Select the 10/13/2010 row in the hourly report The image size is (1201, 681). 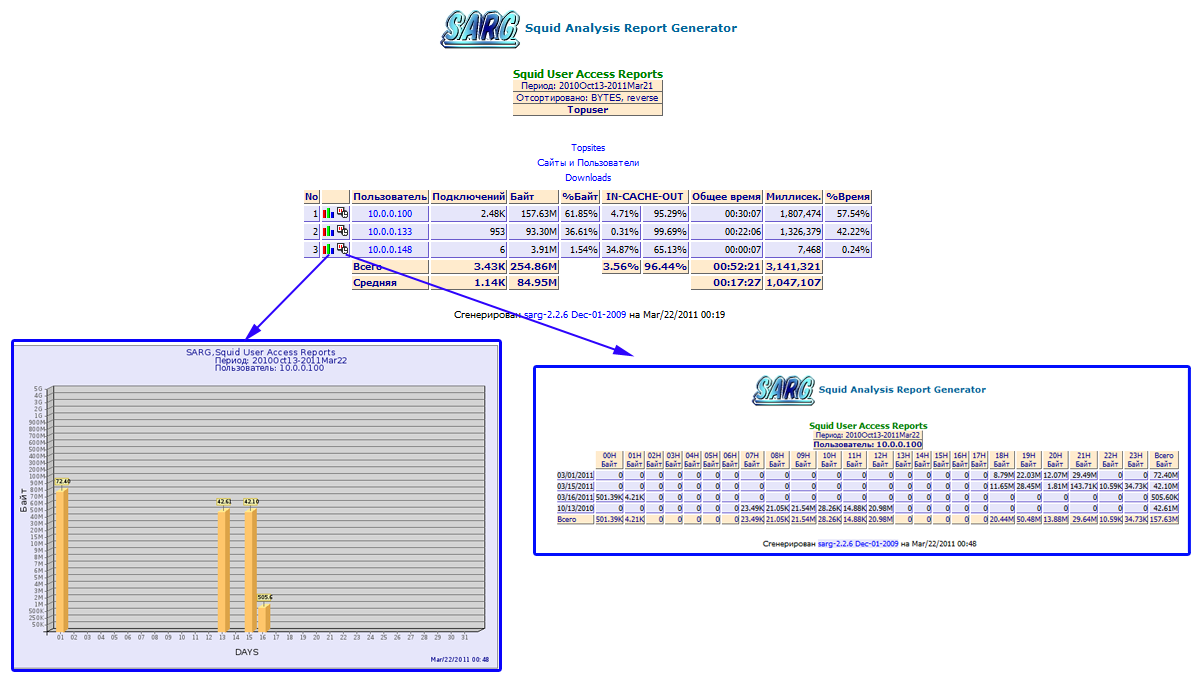868,507
